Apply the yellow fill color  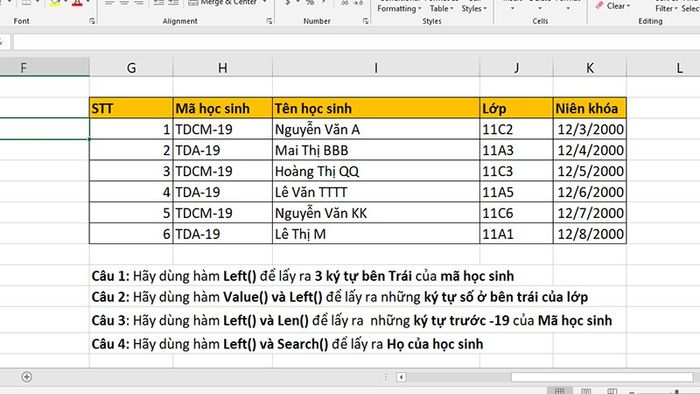click(55, 3)
